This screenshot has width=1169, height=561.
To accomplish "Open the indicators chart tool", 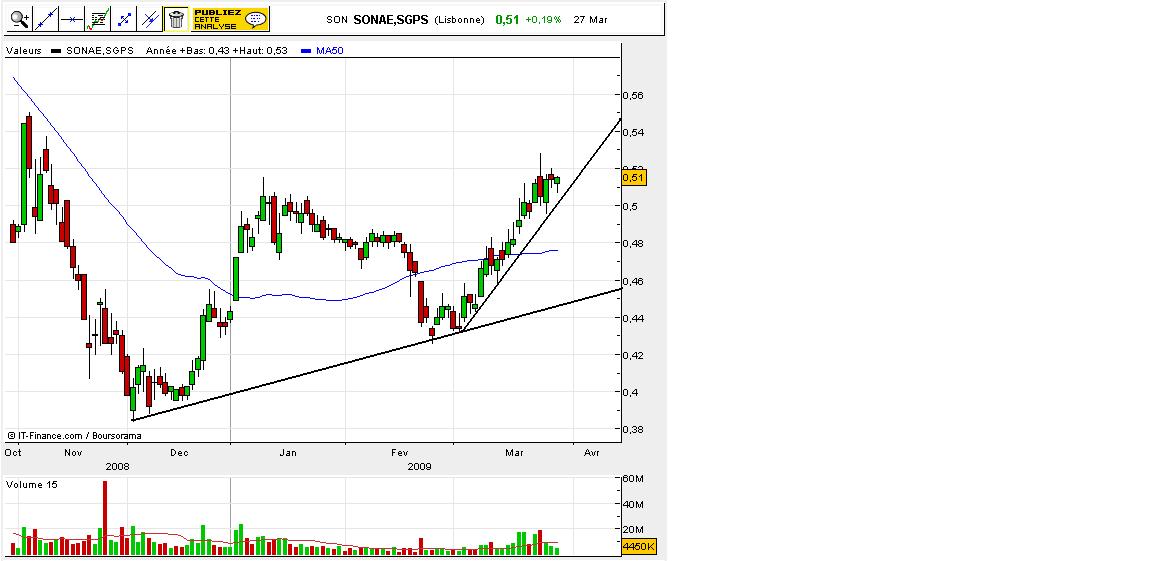I will click(x=98, y=19).
